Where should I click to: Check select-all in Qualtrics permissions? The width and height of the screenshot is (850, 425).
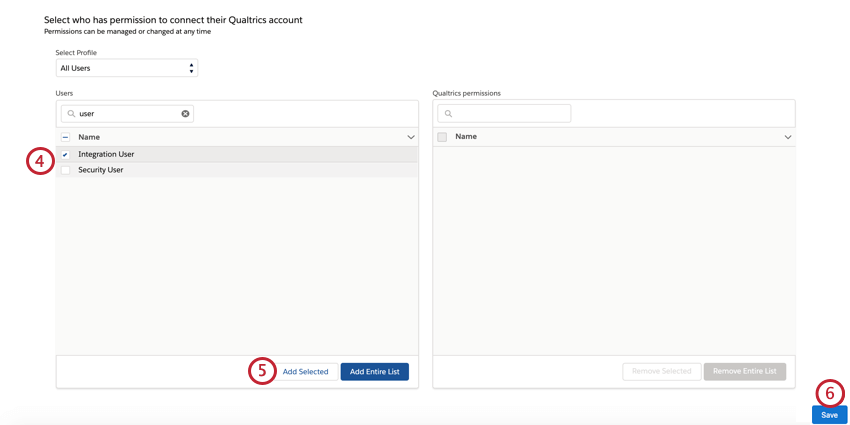(442, 137)
